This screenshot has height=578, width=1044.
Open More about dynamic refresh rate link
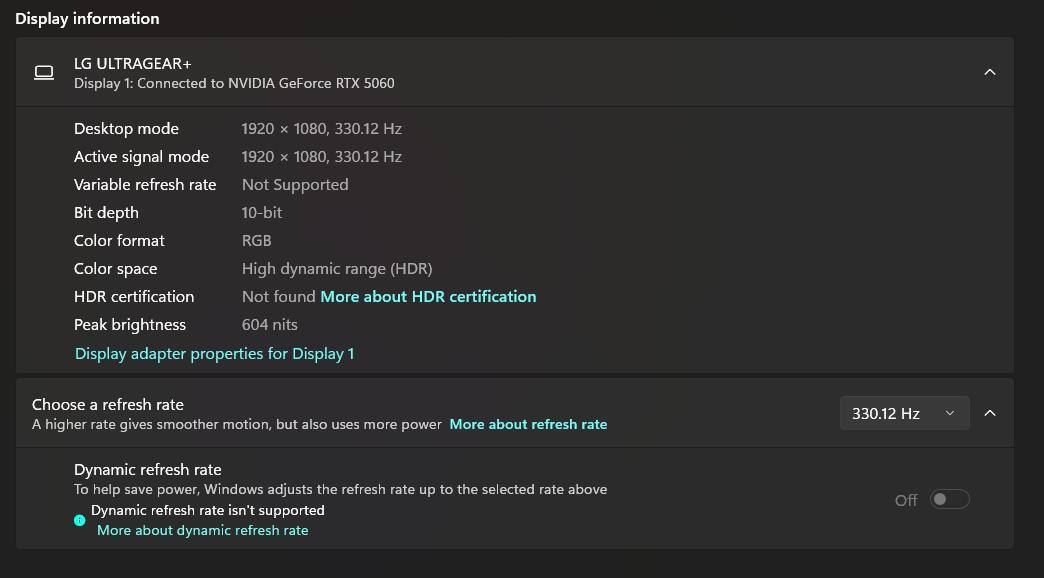[x=202, y=530]
